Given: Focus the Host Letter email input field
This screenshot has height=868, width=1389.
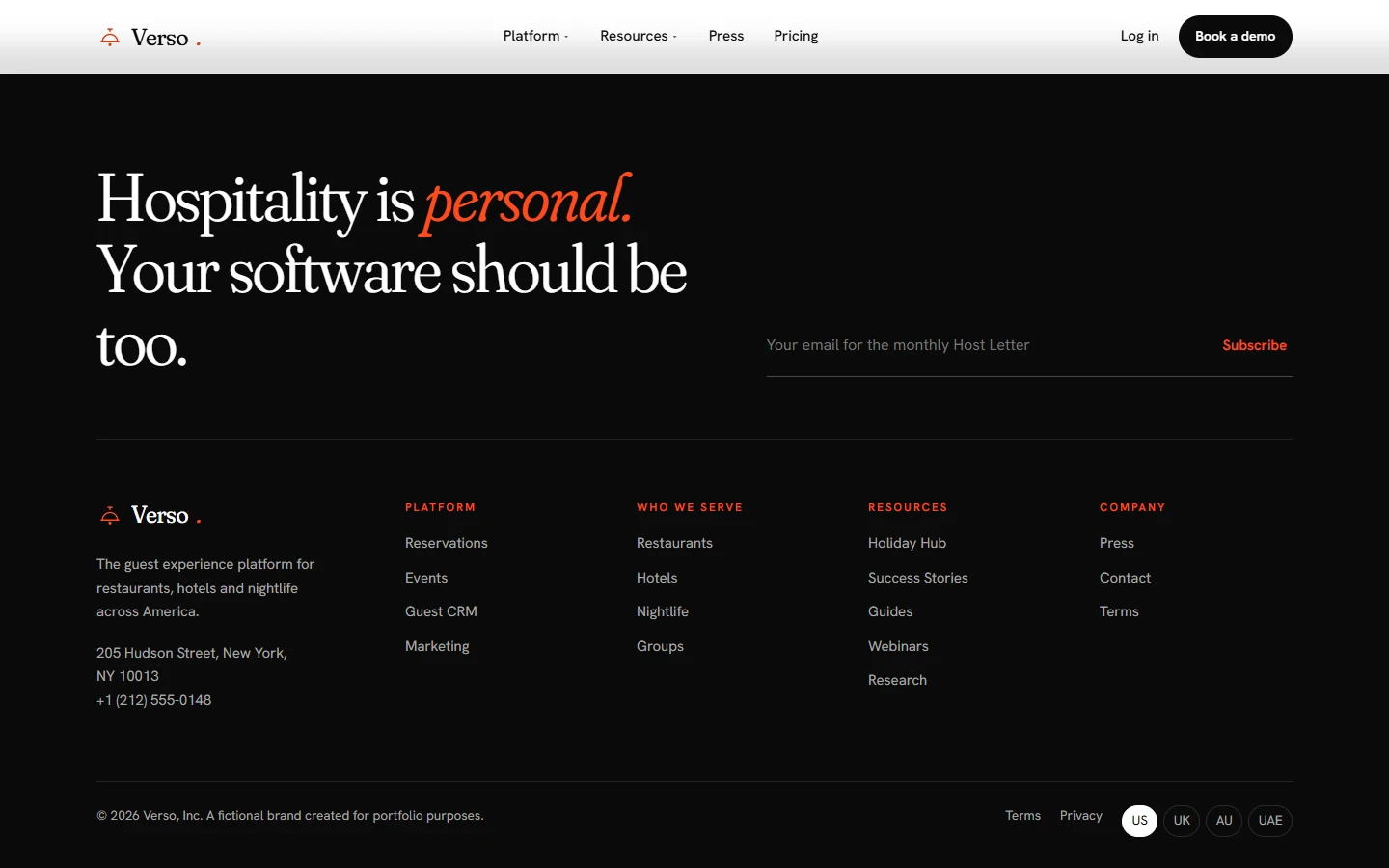Looking at the screenshot, I should click(985, 345).
